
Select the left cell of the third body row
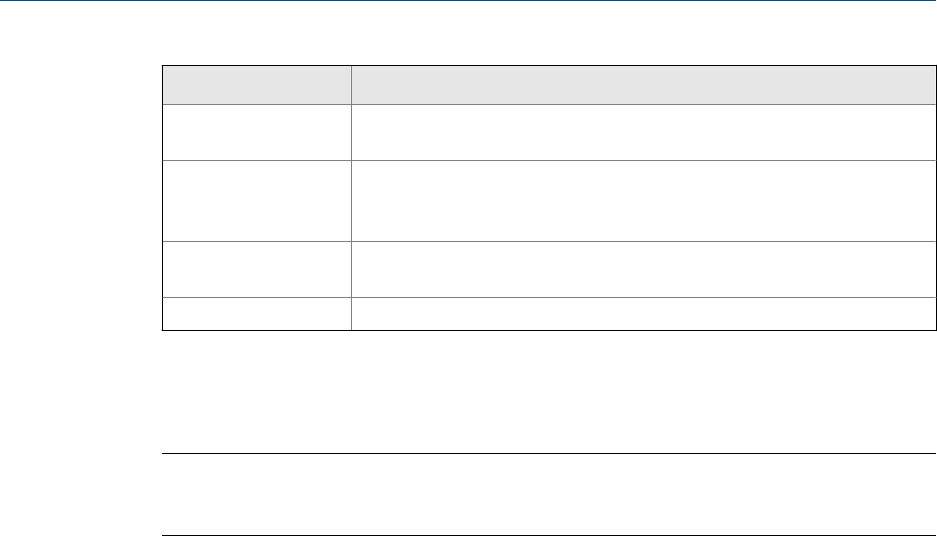coord(257,268)
